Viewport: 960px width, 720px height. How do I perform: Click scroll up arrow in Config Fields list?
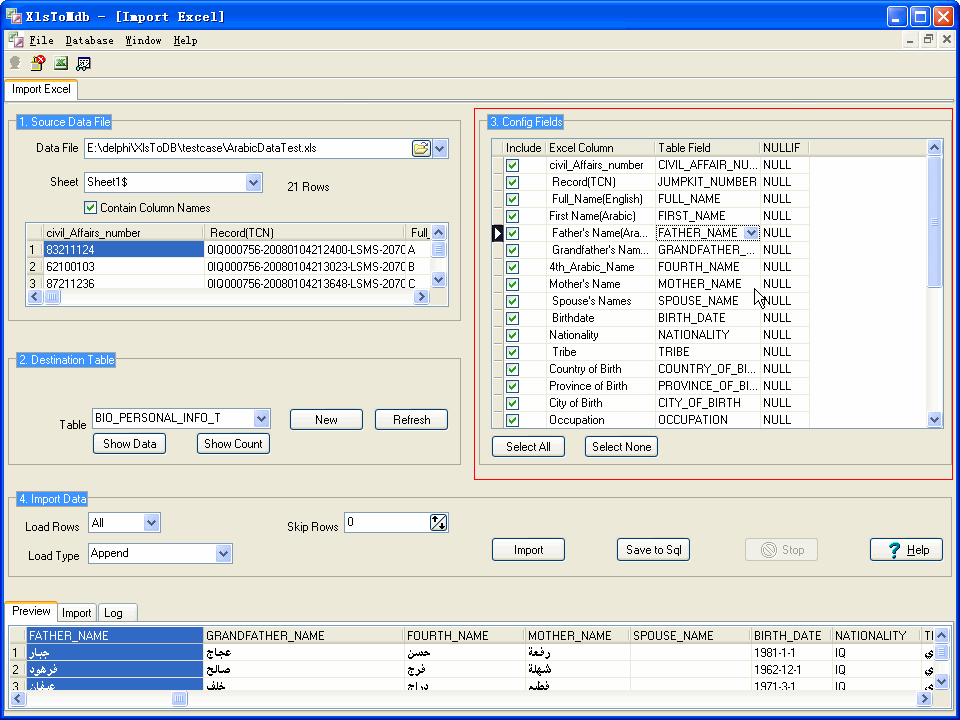(x=934, y=148)
